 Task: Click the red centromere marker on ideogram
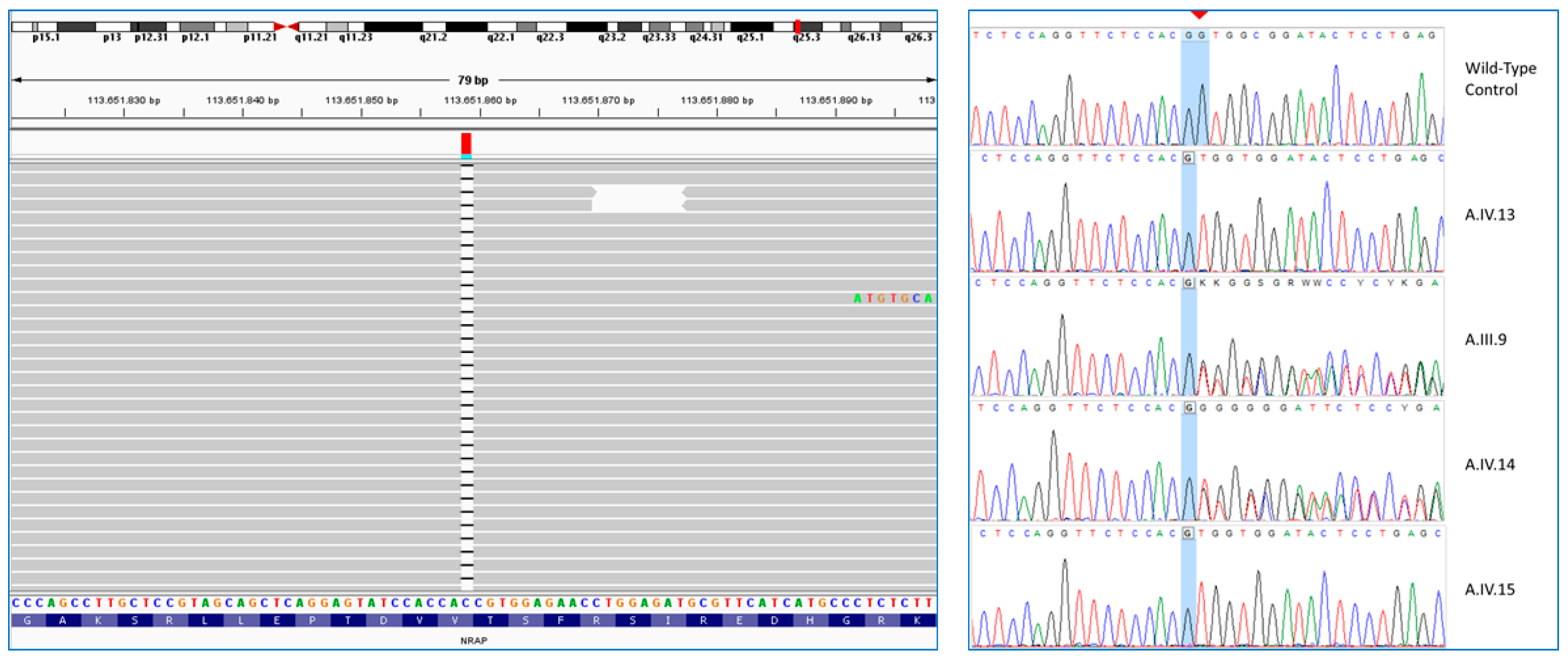pyautogui.click(x=286, y=26)
